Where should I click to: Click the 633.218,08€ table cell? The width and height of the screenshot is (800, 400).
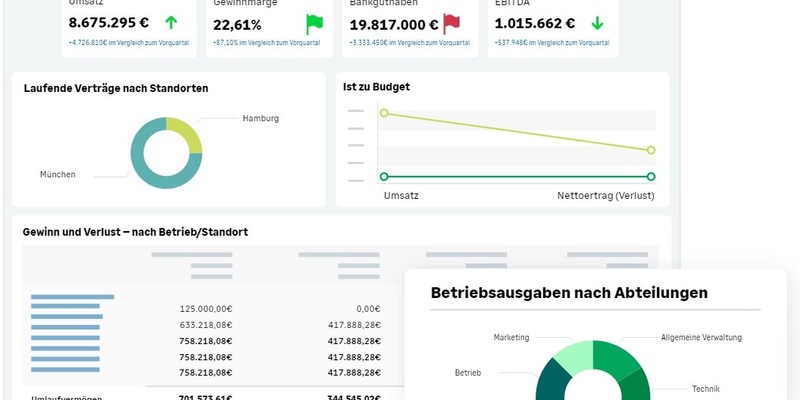click(206, 324)
